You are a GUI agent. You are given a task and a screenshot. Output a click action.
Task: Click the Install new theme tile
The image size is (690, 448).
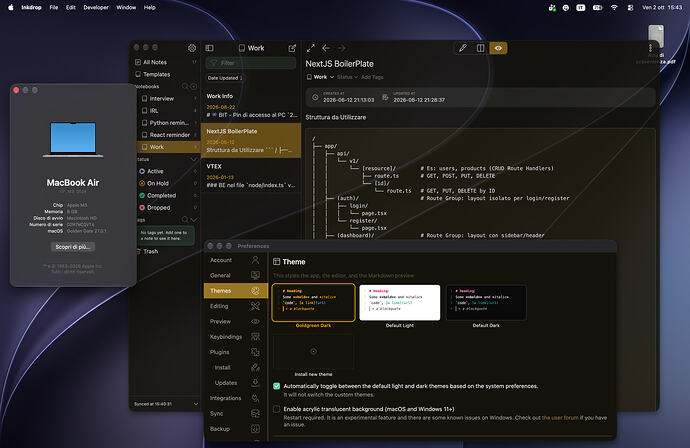313,351
